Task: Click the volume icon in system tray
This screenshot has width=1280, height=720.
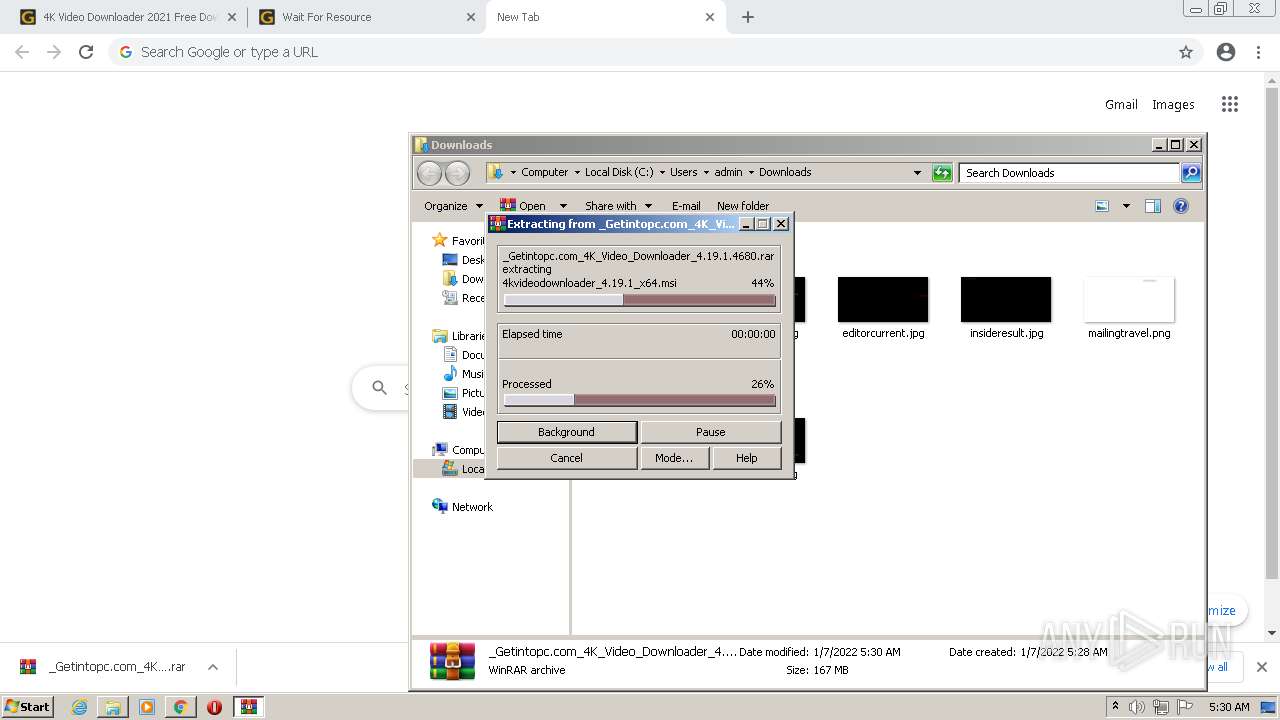Action: [x=1137, y=707]
